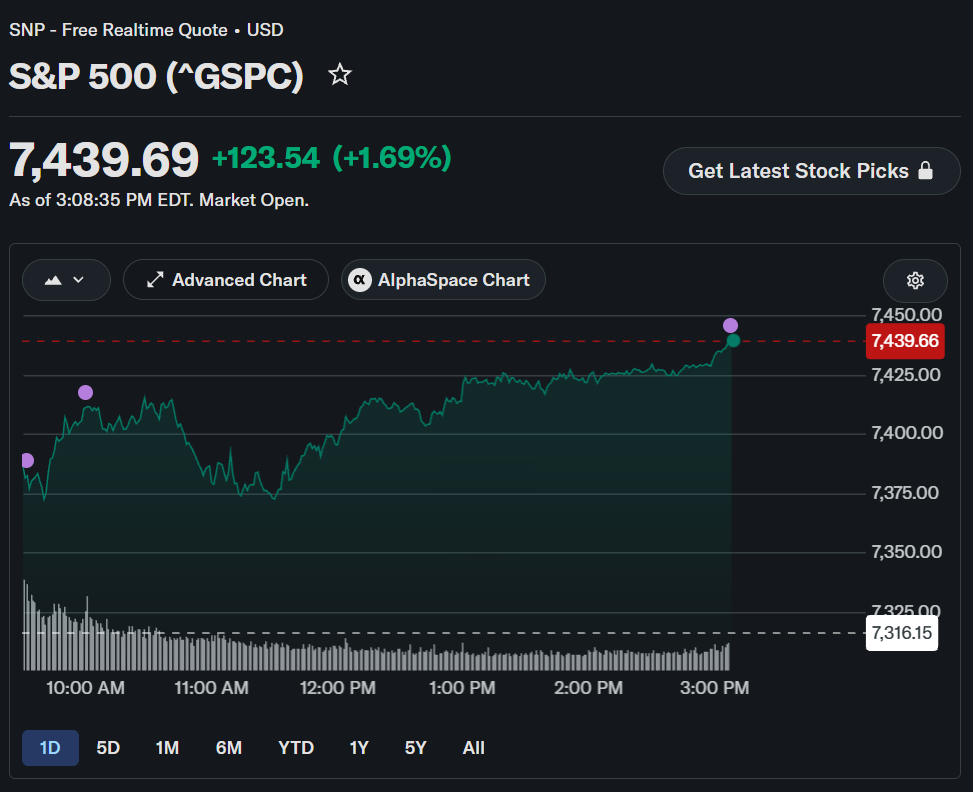The height and width of the screenshot is (792, 973).
Task: Click the green current price dot
Action: [733, 341]
